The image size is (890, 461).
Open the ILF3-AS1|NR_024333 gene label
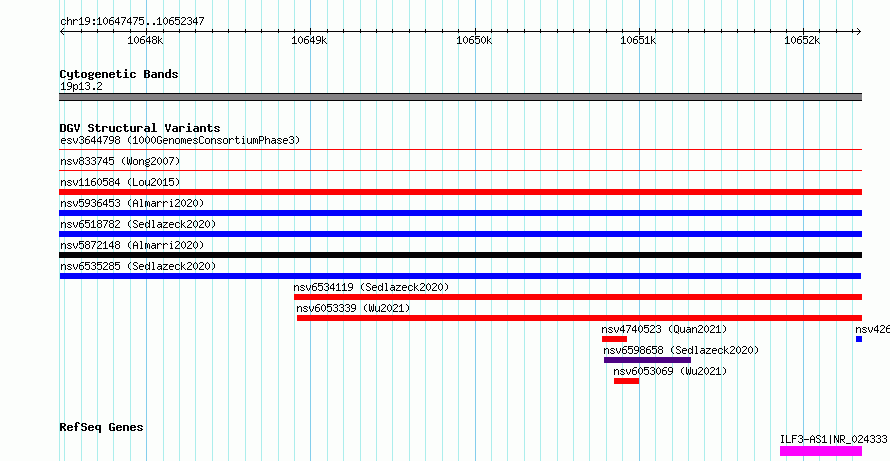834,439
